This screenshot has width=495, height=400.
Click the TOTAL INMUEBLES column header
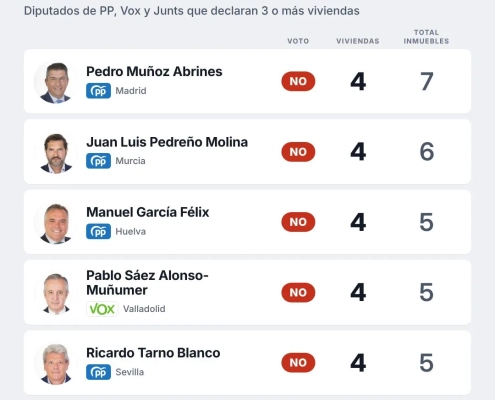click(x=426, y=37)
